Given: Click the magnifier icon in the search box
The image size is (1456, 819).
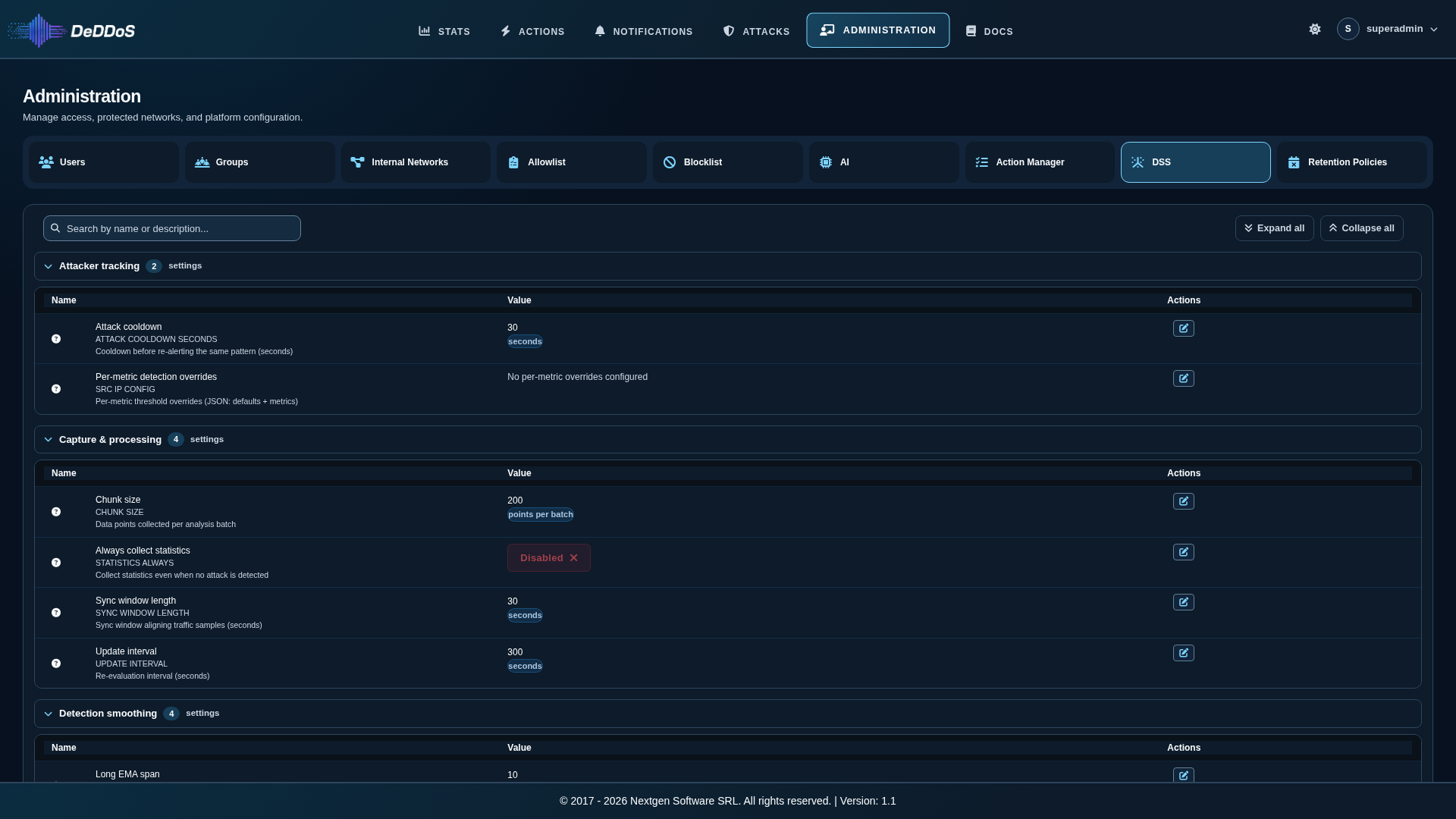Looking at the screenshot, I should [55, 228].
